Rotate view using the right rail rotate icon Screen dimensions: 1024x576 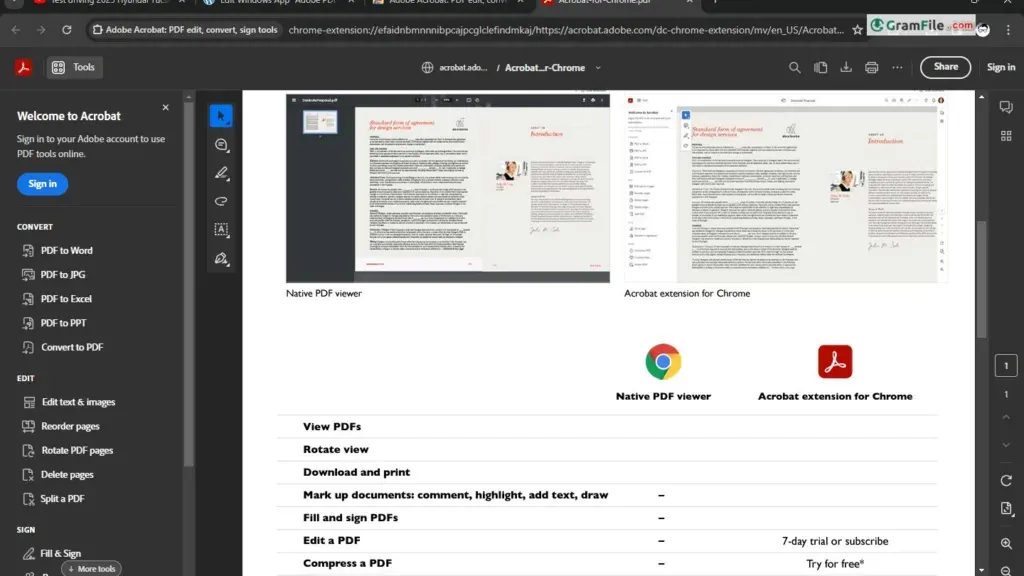(x=1006, y=481)
